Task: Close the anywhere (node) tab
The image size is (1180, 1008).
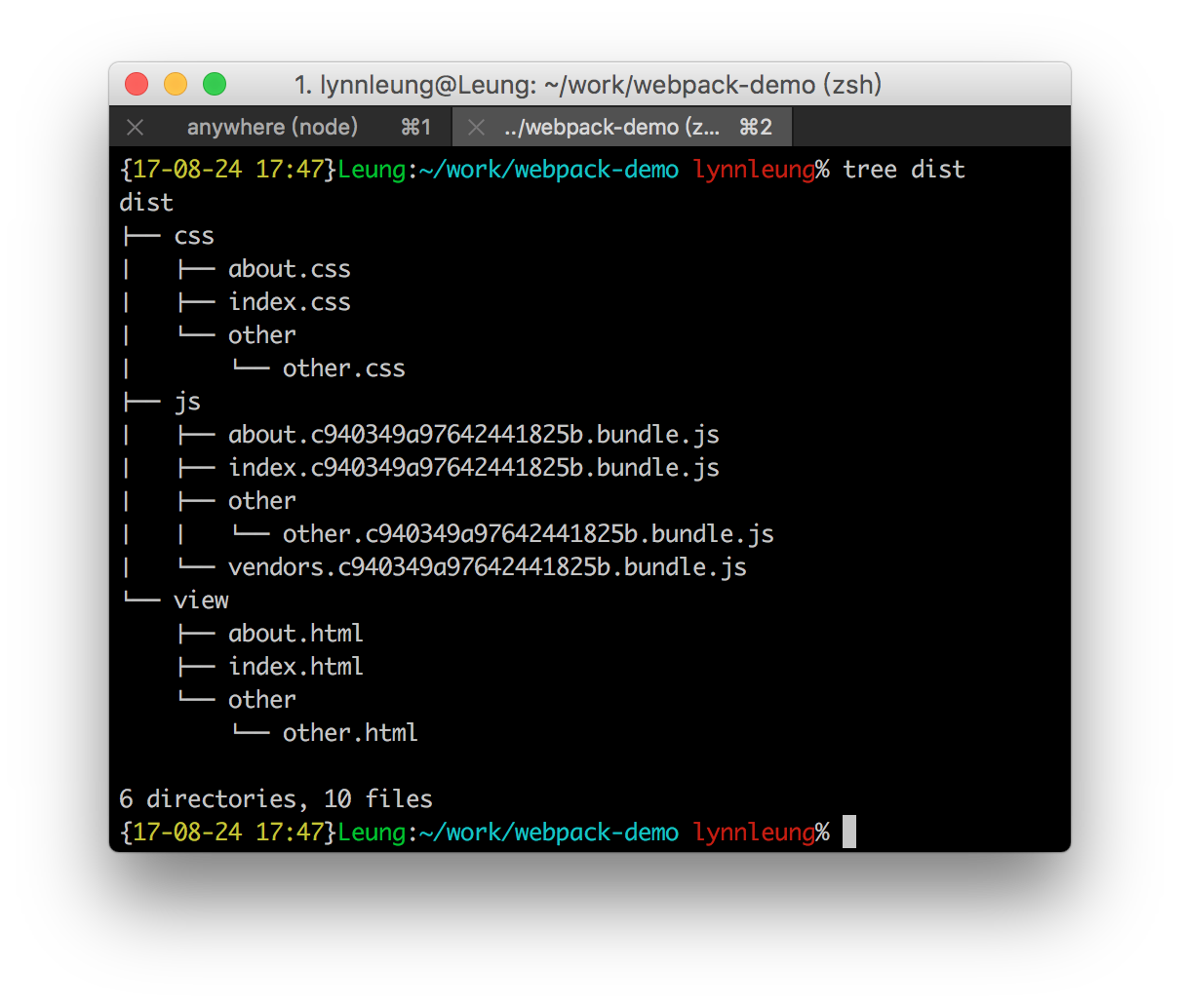Action: [x=136, y=128]
